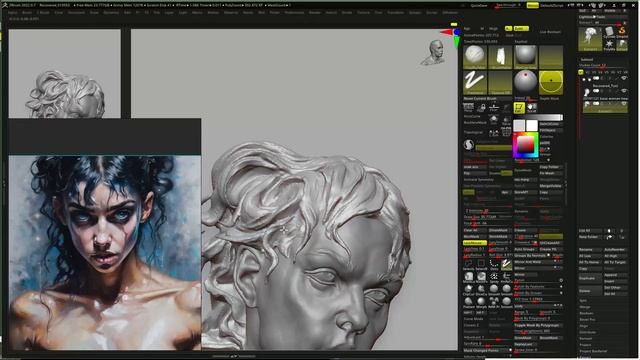Click the Append button
This screenshot has height=360, width=640.
tap(616, 275)
